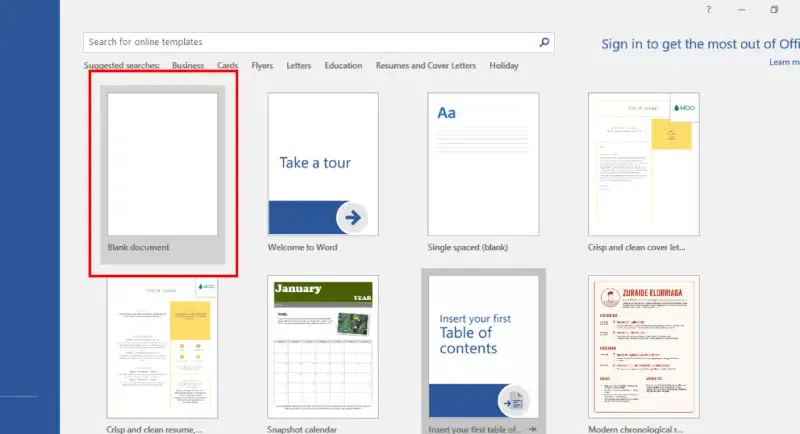Screen dimensions: 800x434
Task: Open the Help question mark icon
Action: point(708,10)
